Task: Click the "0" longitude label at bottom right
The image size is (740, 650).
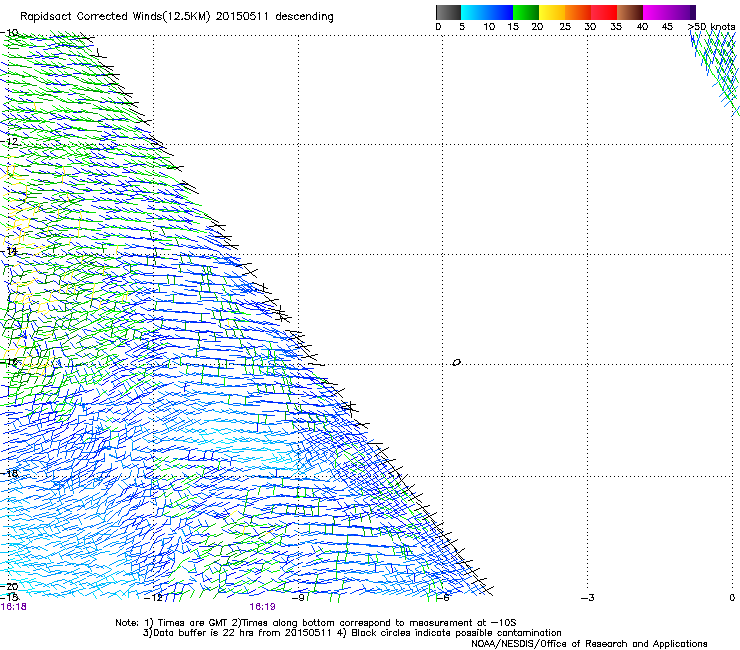Action: pos(732,598)
